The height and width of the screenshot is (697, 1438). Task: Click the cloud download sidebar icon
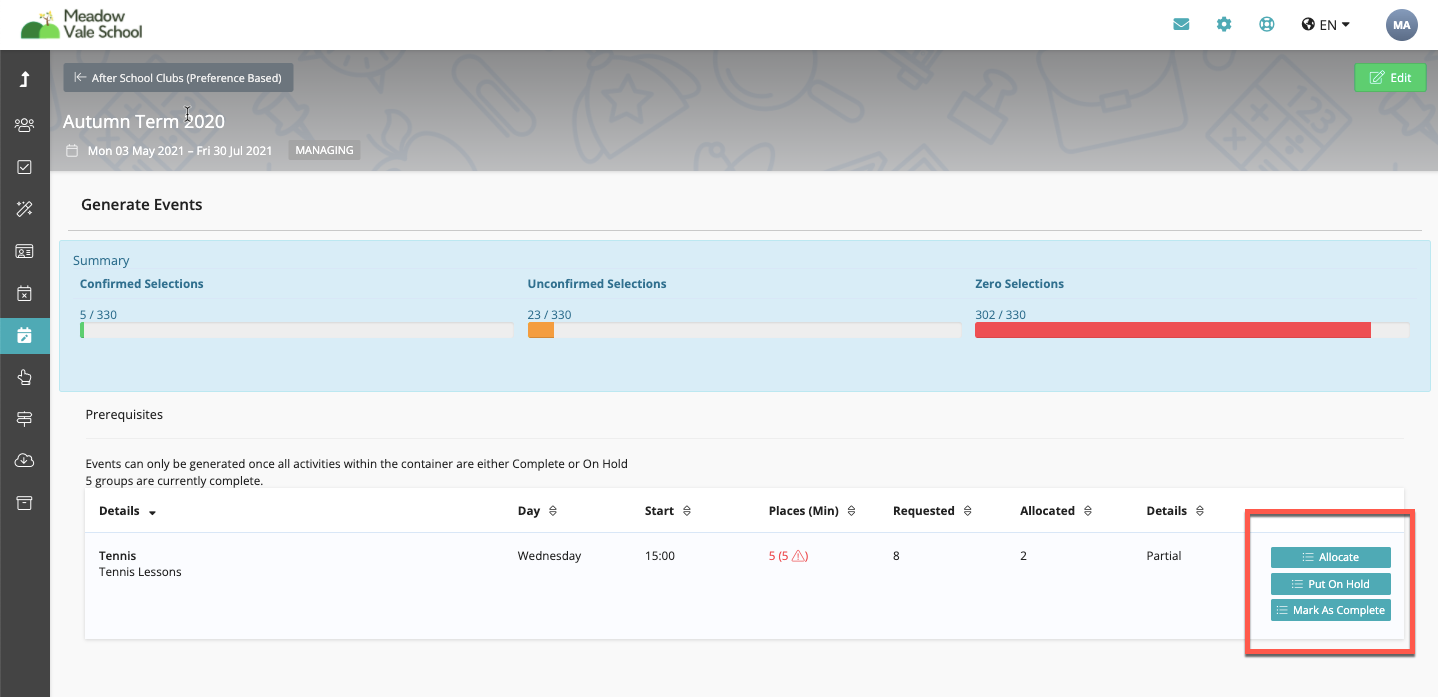tap(25, 460)
